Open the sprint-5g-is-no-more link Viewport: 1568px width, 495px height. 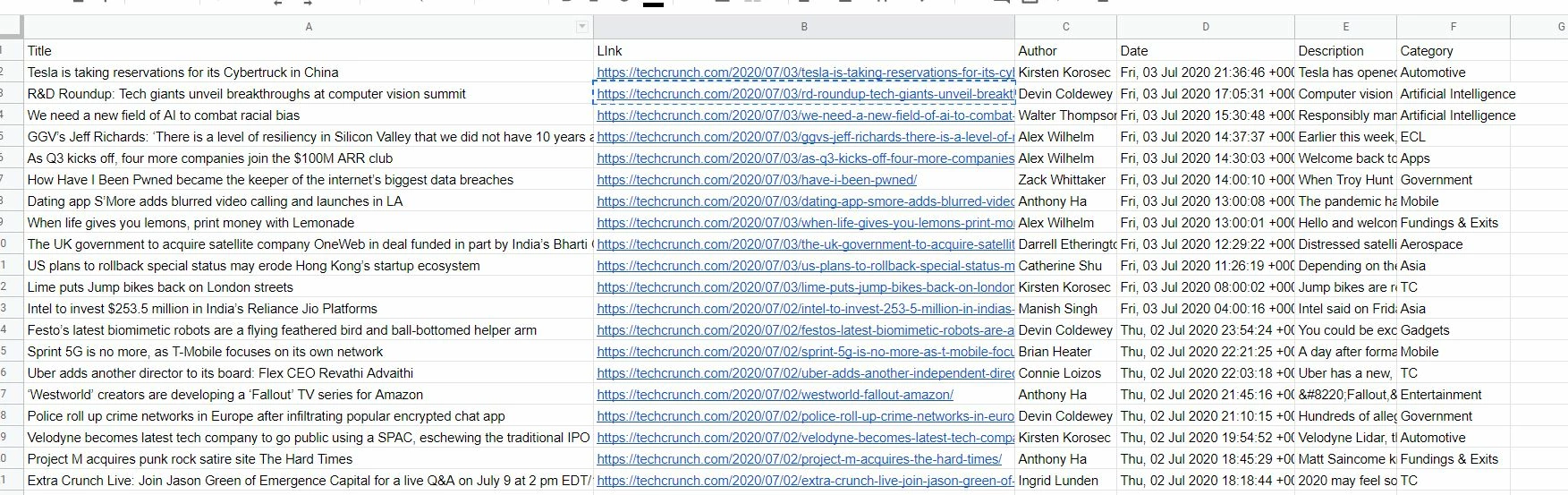click(805, 352)
